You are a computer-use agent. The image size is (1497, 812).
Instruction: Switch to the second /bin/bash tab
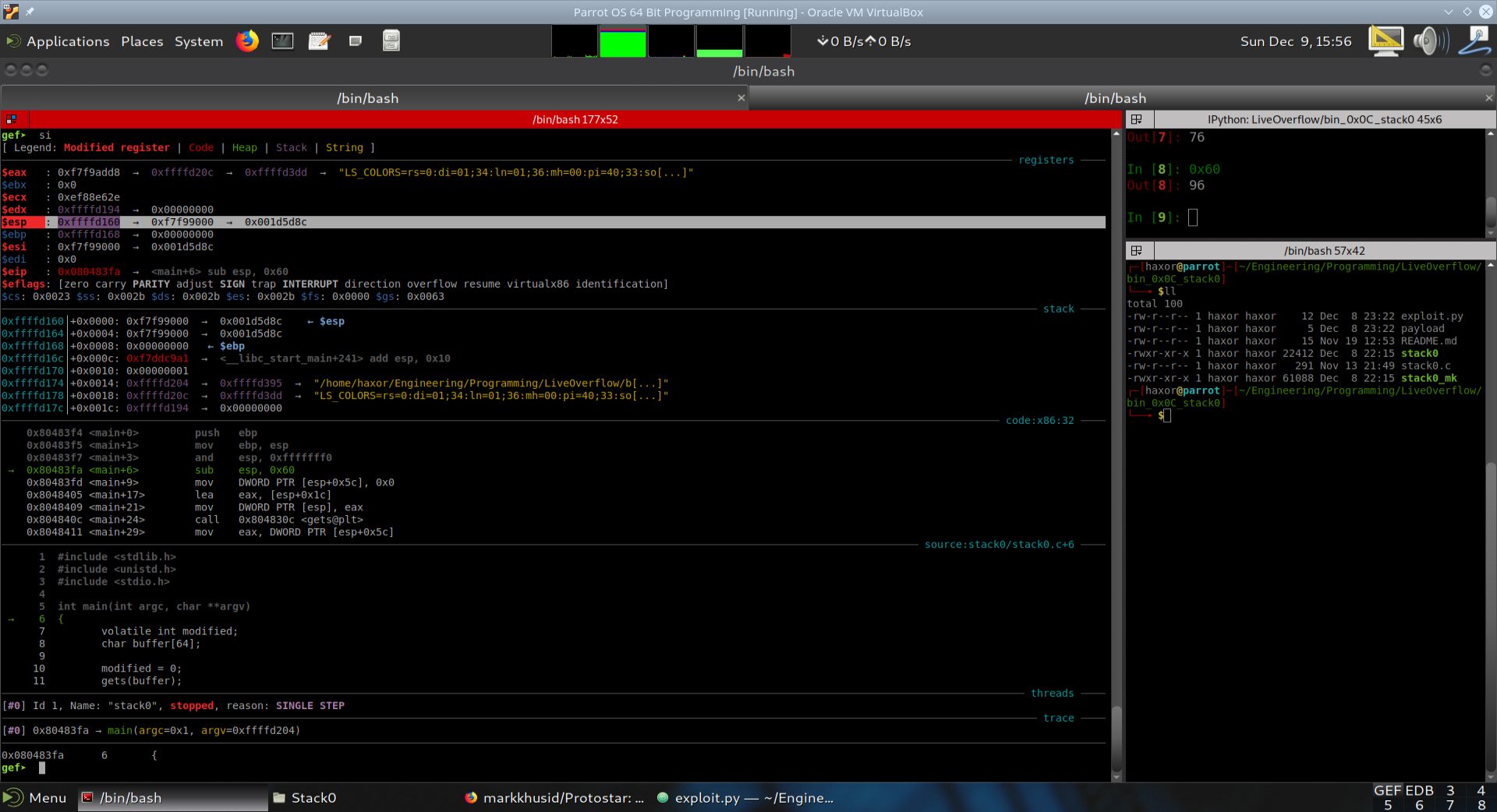click(x=1115, y=98)
